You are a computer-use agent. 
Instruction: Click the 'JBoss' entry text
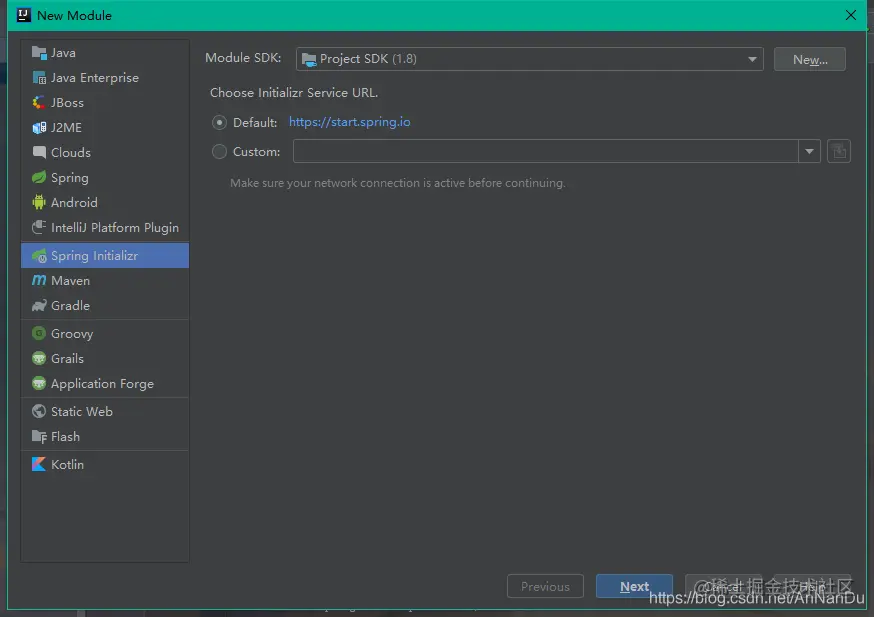tap(67, 103)
